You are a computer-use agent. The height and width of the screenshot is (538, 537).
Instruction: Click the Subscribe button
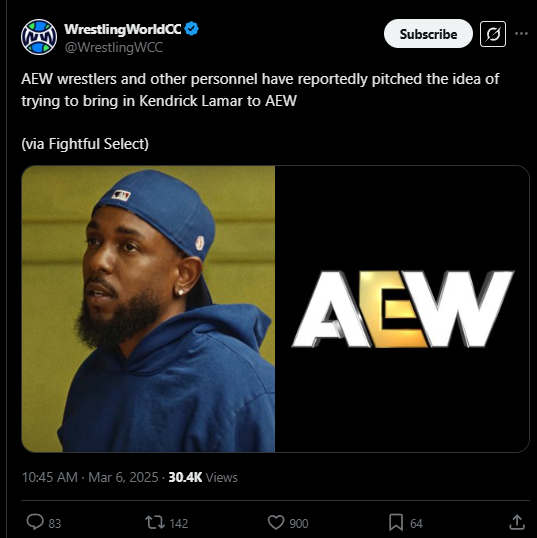[x=428, y=34]
